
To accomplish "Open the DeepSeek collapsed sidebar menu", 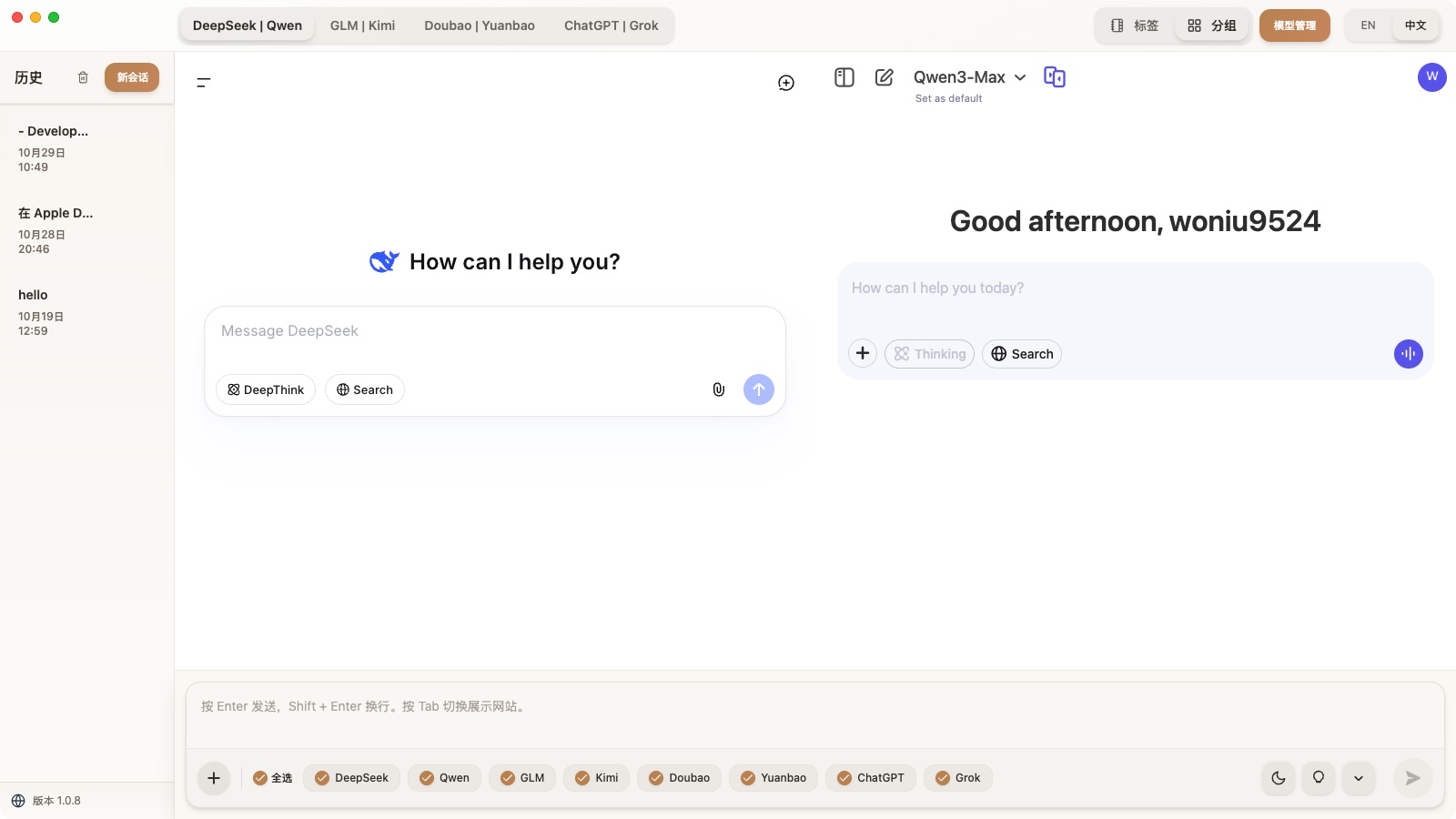I will (x=204, y=82).
